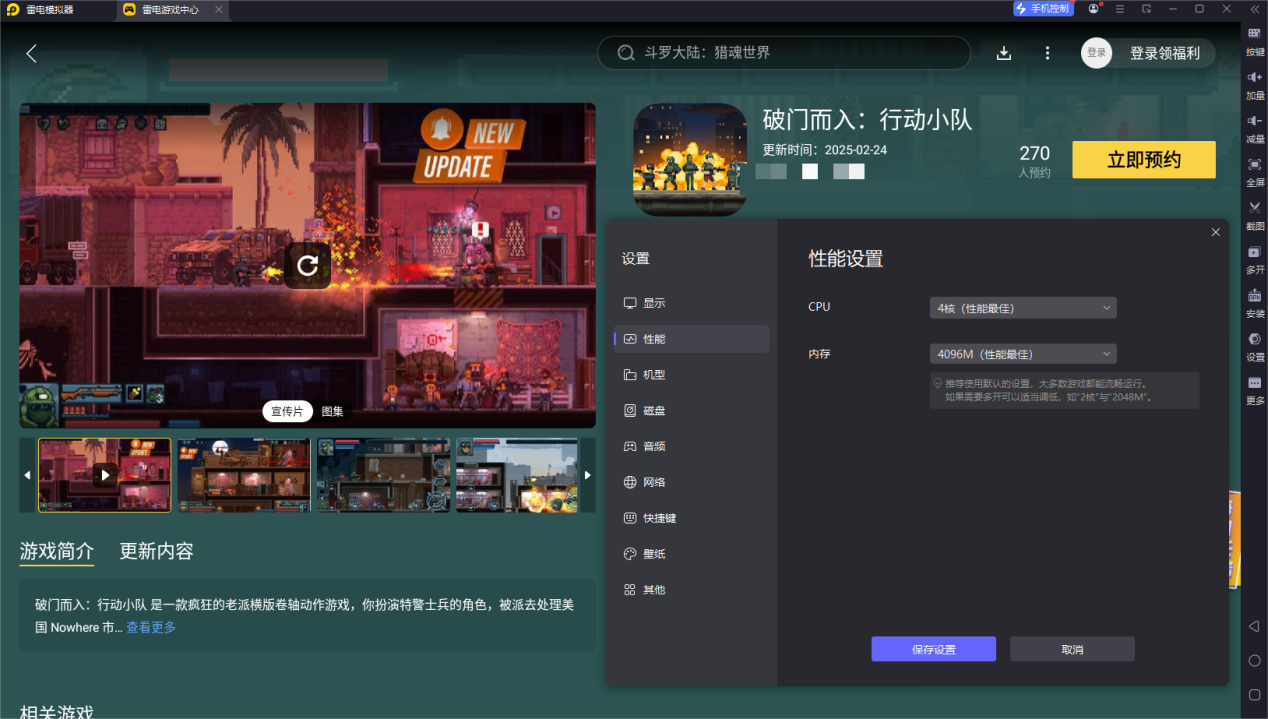The height and width of the screenshot is (719, 1268).
Task: Click the gallery previous left arrow
Action: [x=27, y=475]
